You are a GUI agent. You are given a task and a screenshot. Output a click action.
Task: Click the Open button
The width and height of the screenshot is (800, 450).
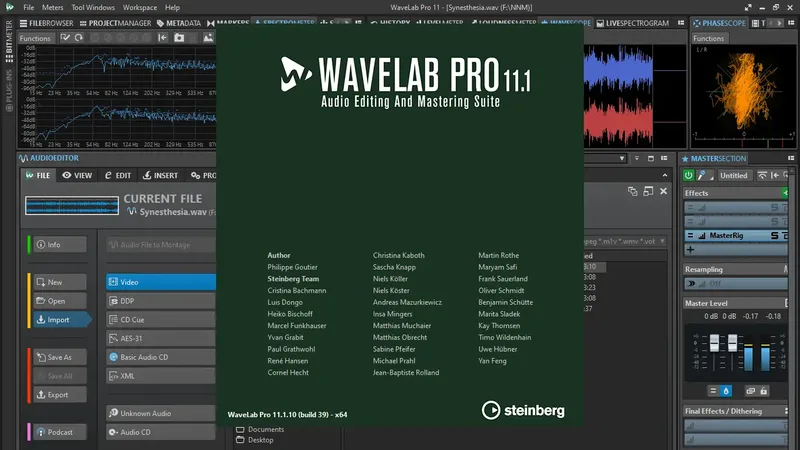(x=59, y=301)
